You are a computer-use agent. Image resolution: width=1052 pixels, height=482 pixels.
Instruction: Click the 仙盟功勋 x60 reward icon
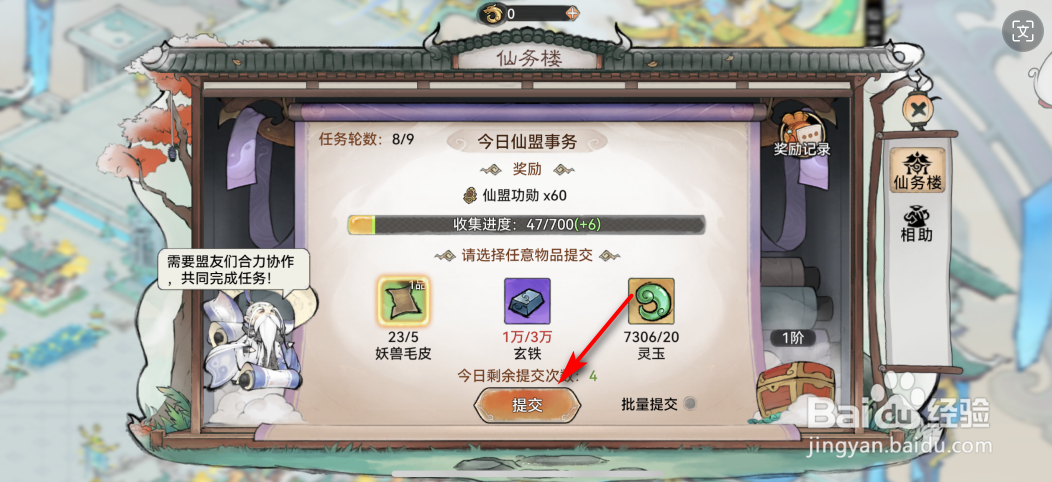pos(470,195)
